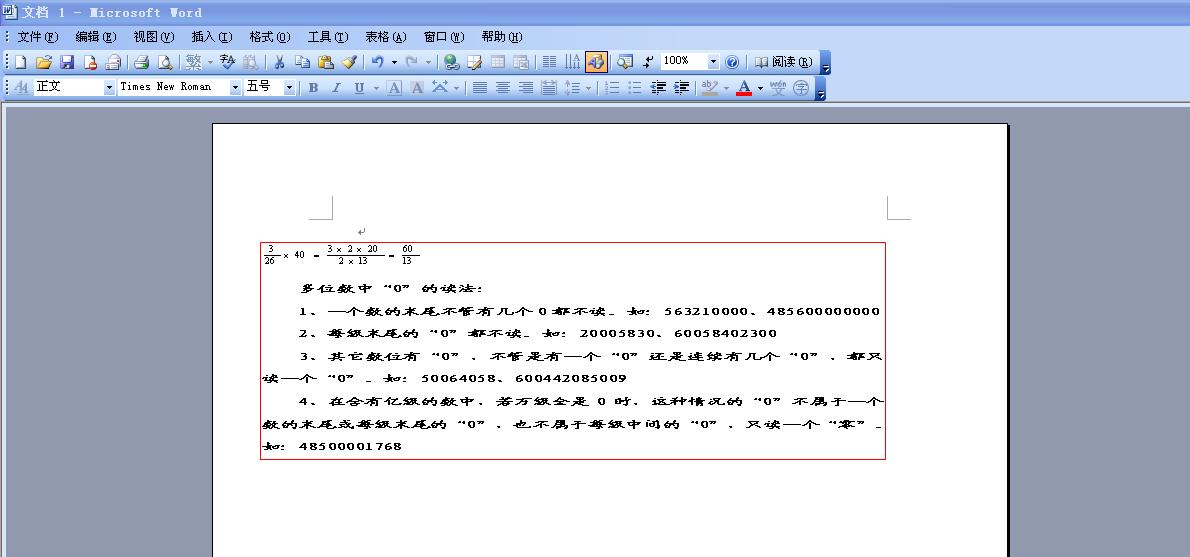Expand the undo history dropdown arrow

[x=394, y=62]
